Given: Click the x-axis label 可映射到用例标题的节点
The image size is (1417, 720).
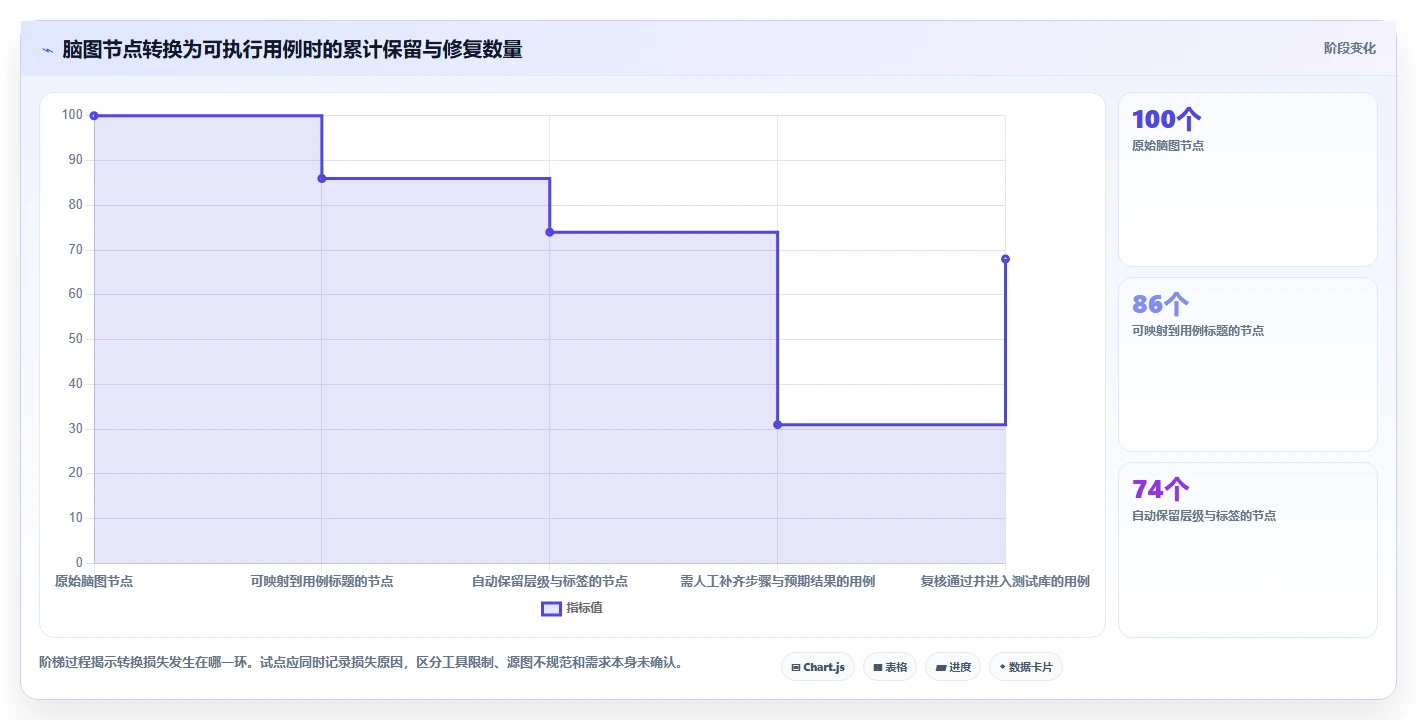Looking at the screenshot, I should pos(322,581).
